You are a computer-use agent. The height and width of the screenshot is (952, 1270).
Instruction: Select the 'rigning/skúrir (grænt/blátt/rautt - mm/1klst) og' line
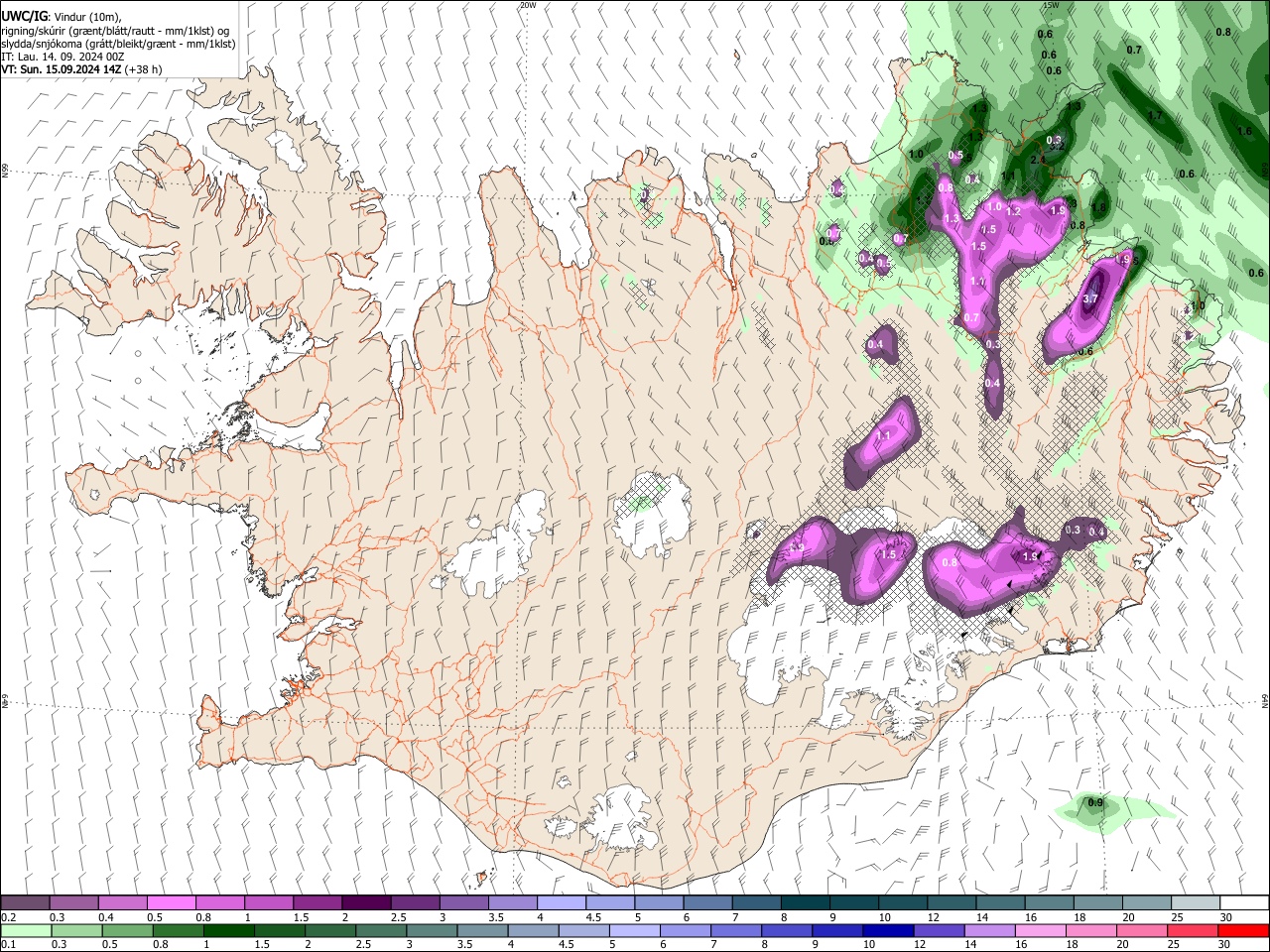[115, 31]
